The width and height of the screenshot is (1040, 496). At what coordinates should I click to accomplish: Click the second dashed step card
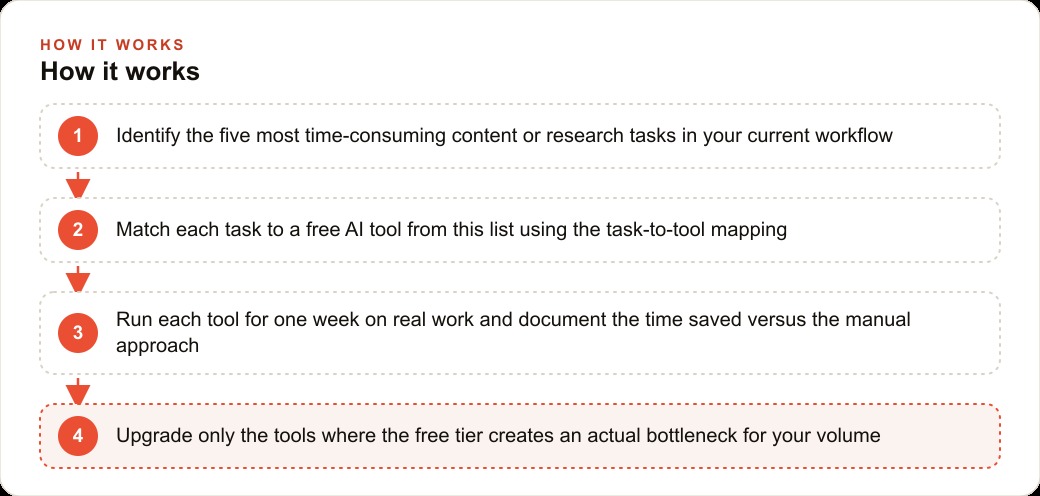click(x=520, y=230)
